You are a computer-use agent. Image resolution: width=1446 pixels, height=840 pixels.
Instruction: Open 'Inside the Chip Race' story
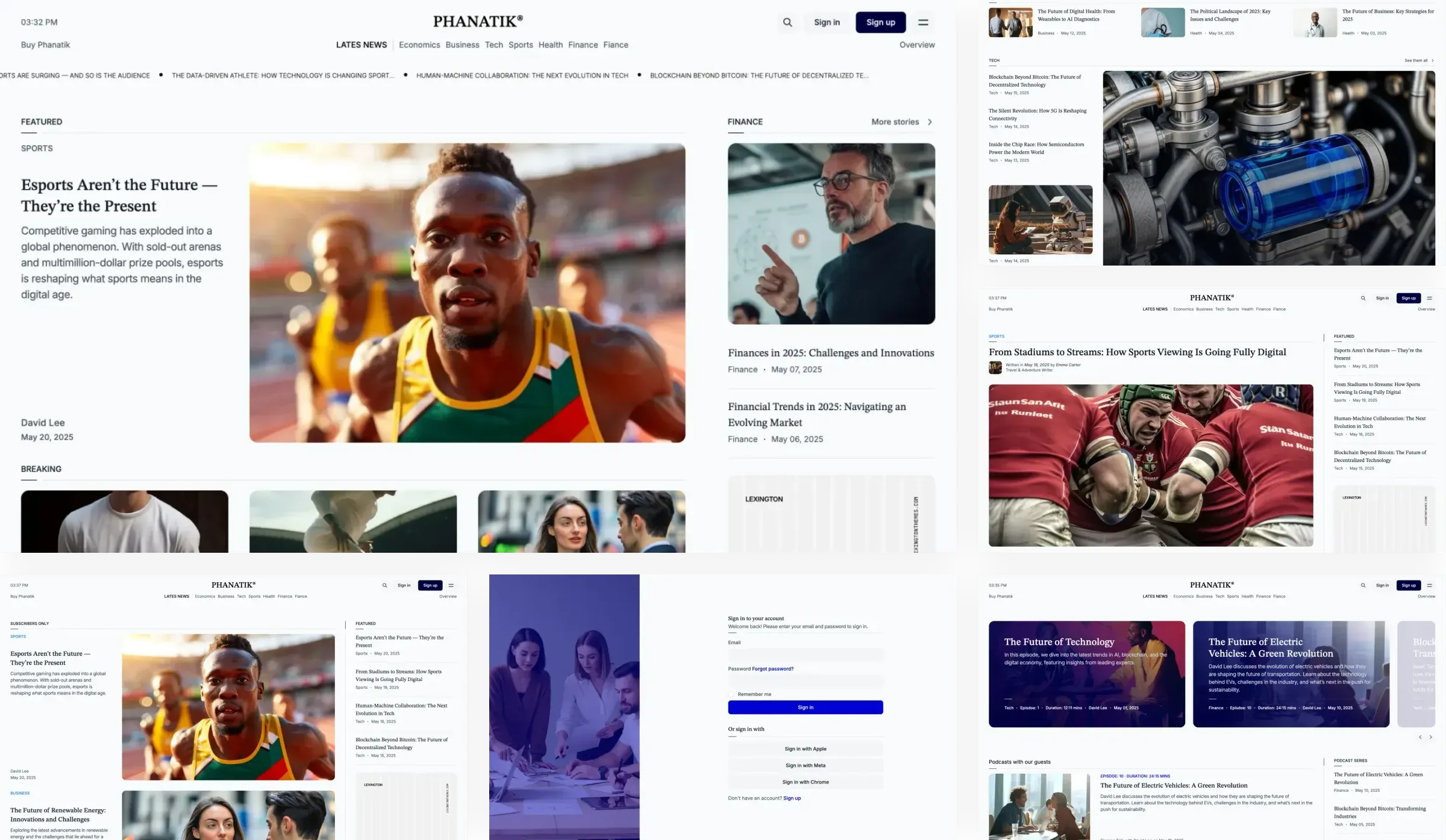click(x=1036, y=148)
